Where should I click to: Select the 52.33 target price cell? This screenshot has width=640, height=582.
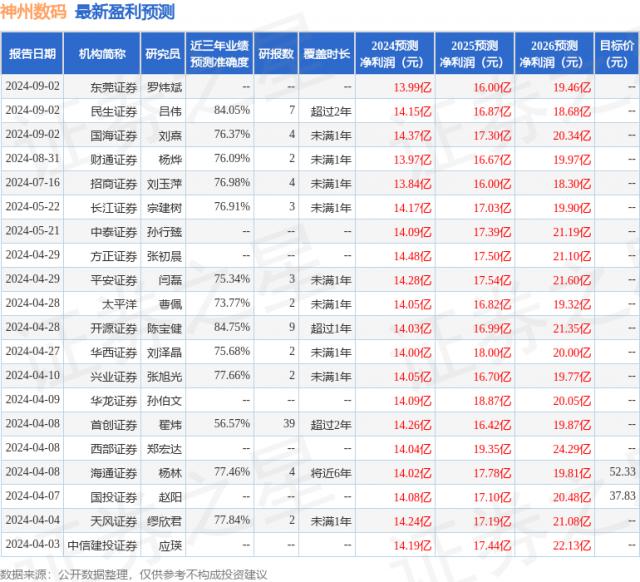tap(621, 472)
